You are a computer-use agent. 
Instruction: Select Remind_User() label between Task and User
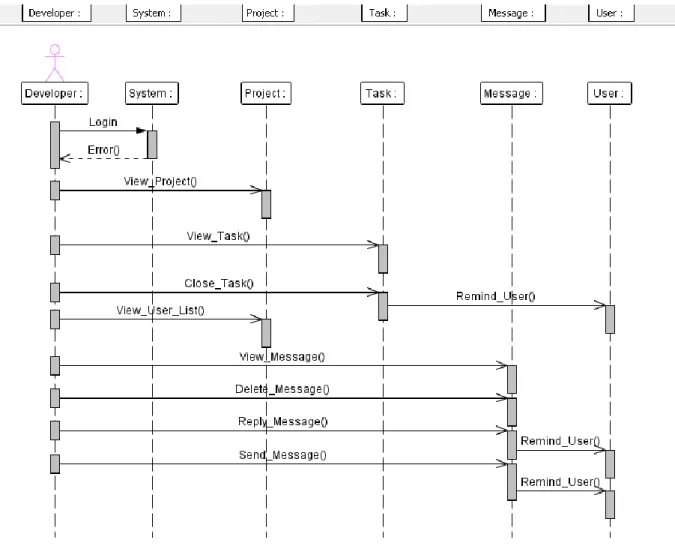tap(495, 296)
